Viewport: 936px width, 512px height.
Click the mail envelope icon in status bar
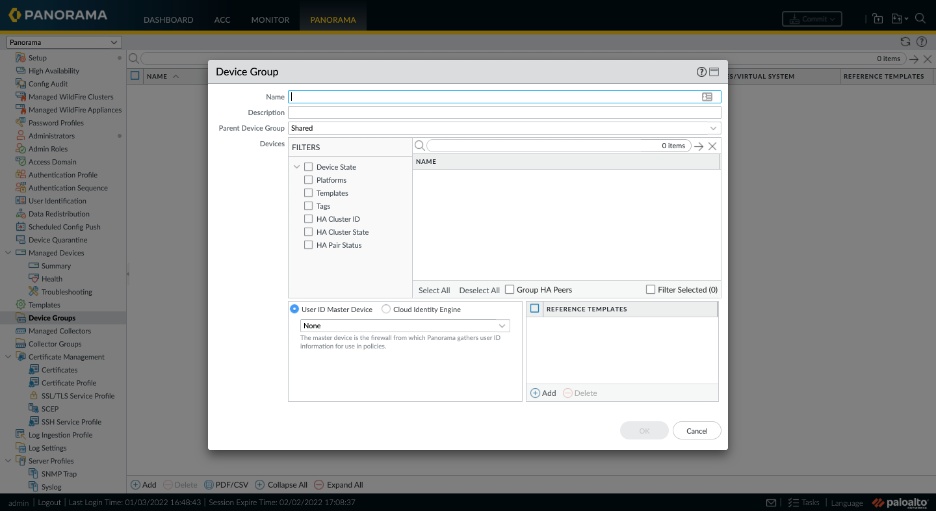771,503
